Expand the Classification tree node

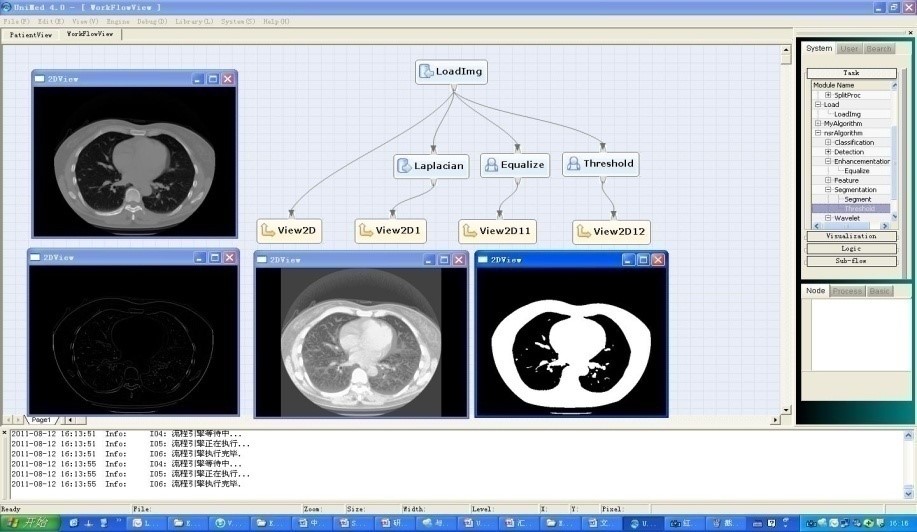tap(828, 142)
